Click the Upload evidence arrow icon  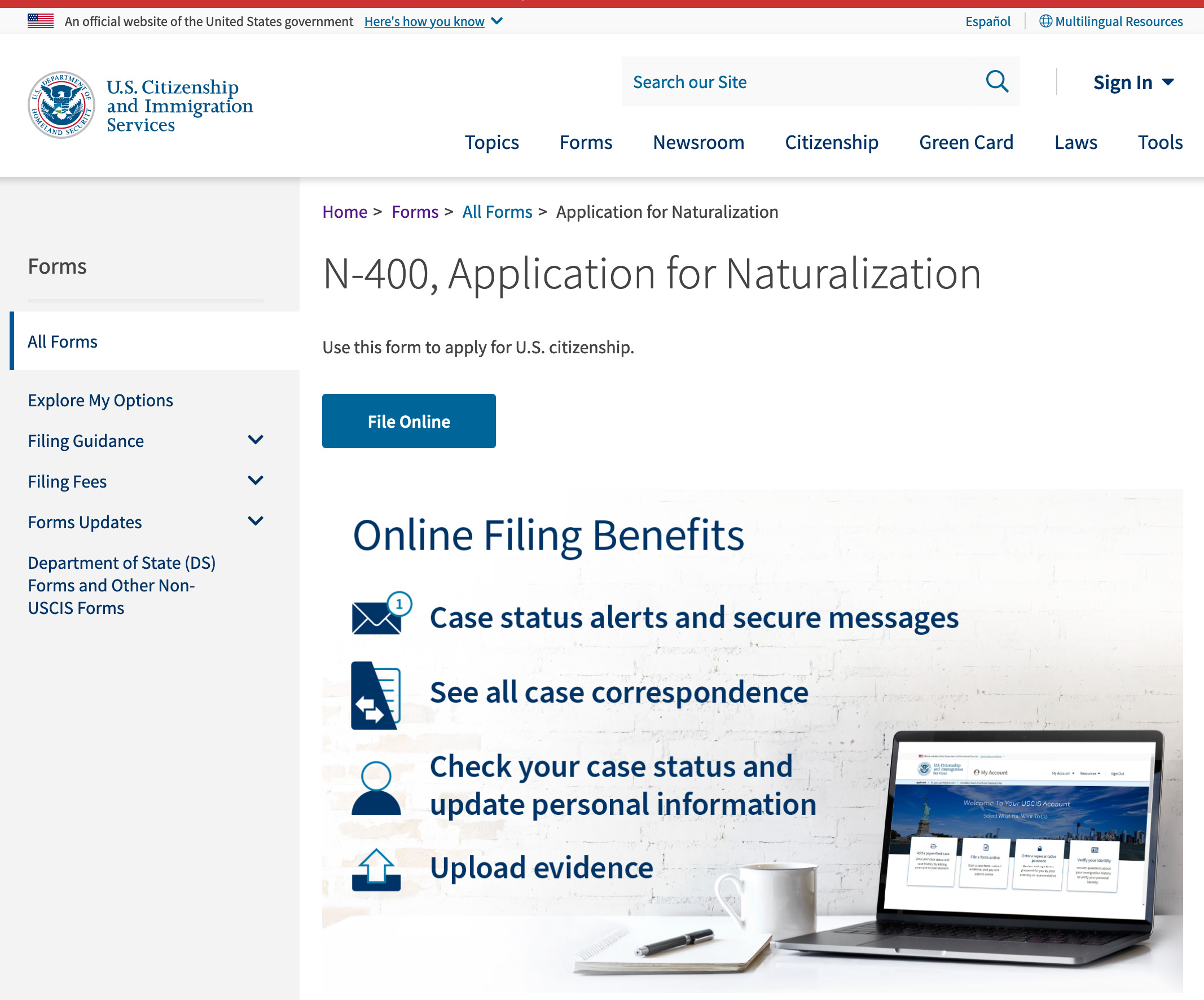click(x=376, y=869)
